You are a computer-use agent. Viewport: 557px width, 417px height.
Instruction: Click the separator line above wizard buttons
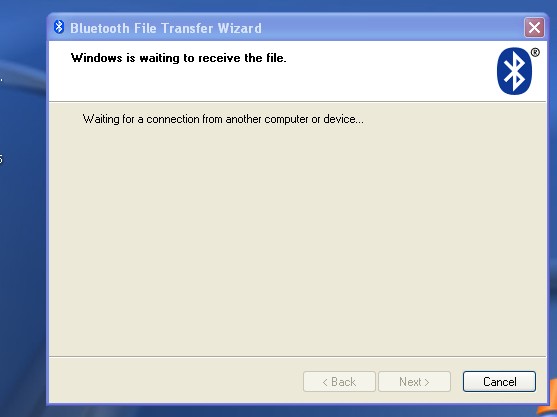297,356
